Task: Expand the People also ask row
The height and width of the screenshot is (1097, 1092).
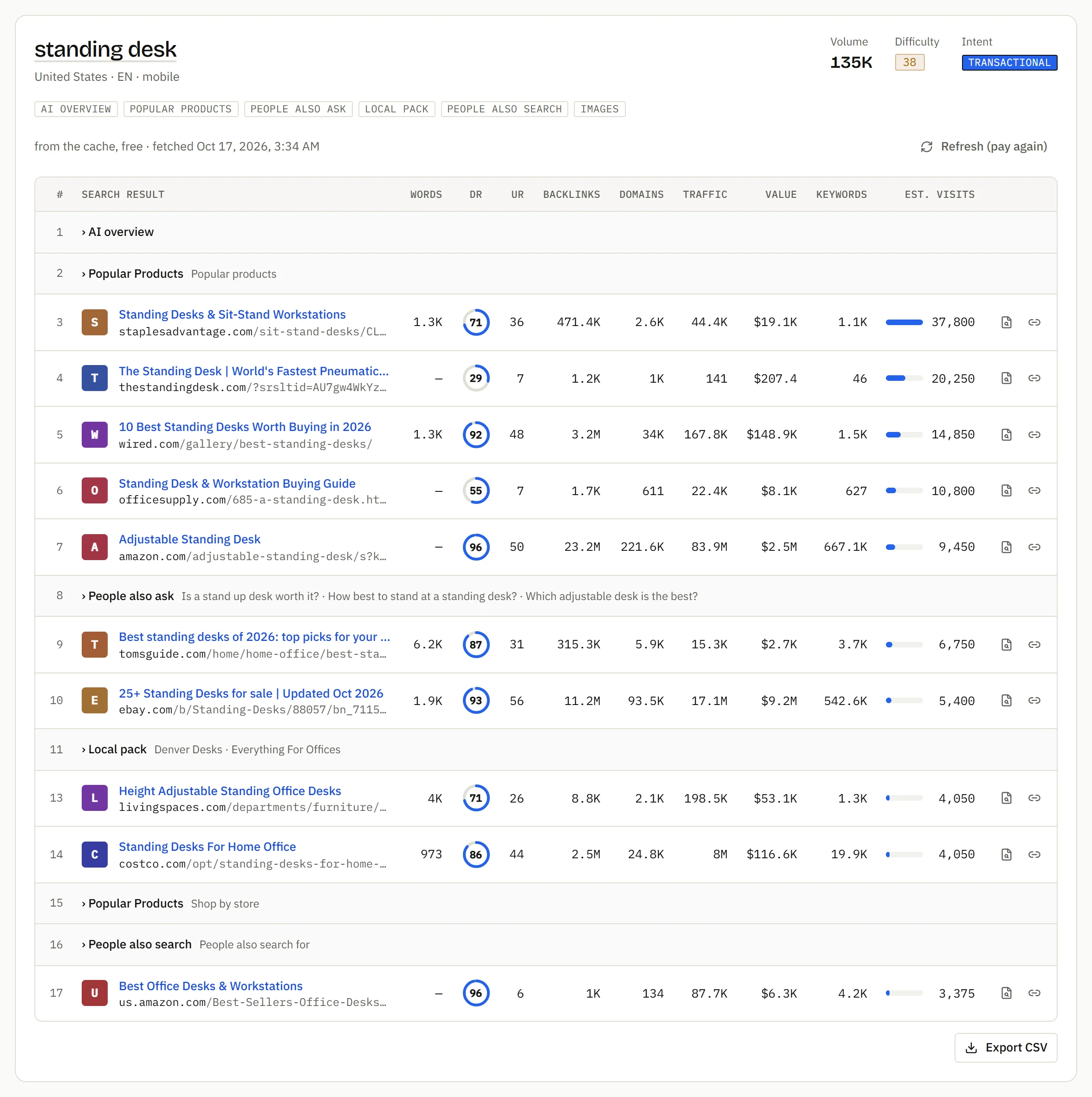Action: point(546,596)
